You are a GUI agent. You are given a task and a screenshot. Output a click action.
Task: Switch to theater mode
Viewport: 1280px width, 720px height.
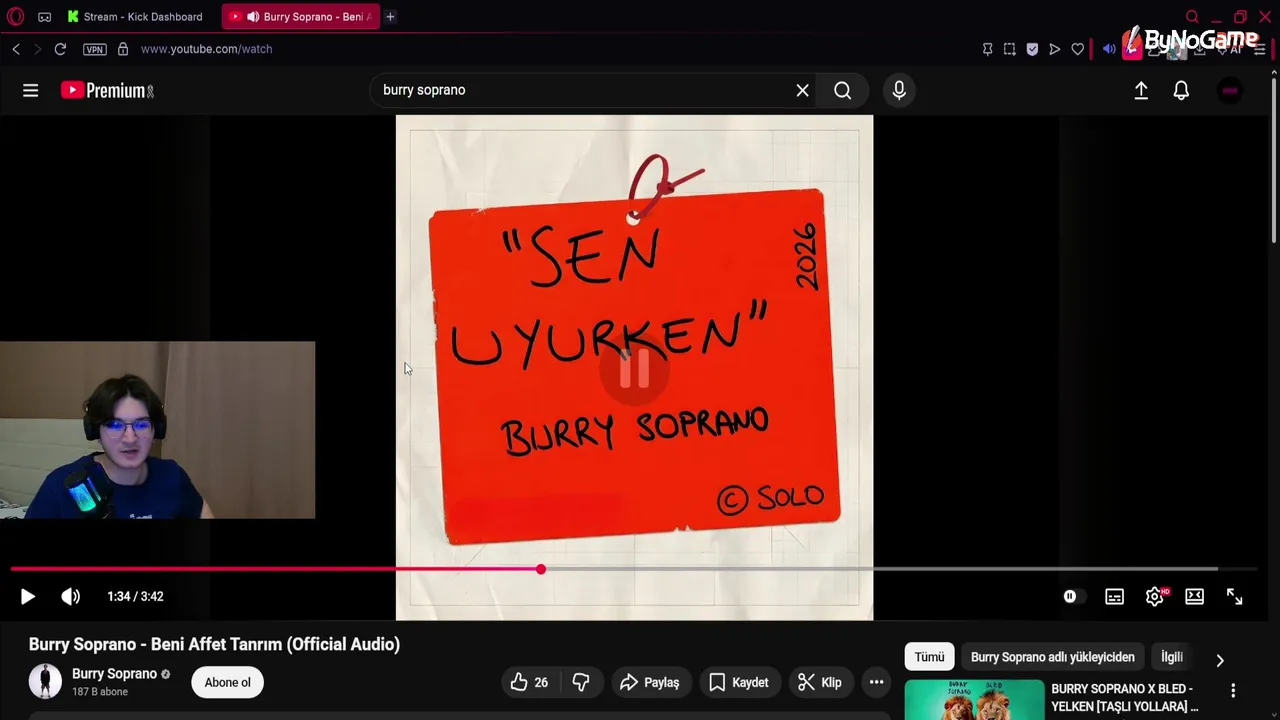click(1194, 597)
